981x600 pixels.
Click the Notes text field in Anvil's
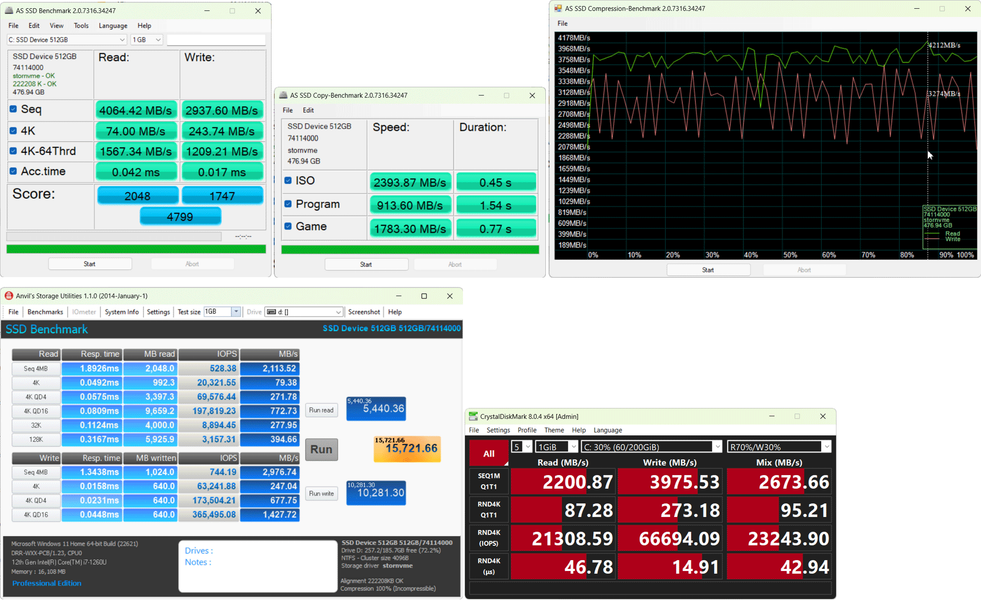258,566
